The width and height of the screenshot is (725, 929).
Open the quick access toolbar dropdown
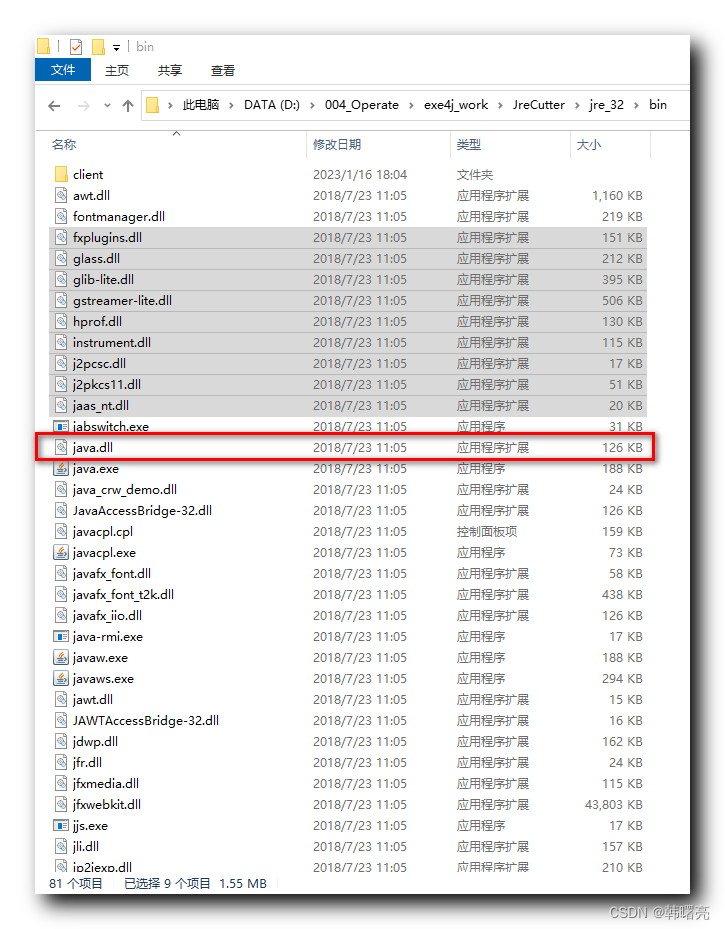[117, 47]
